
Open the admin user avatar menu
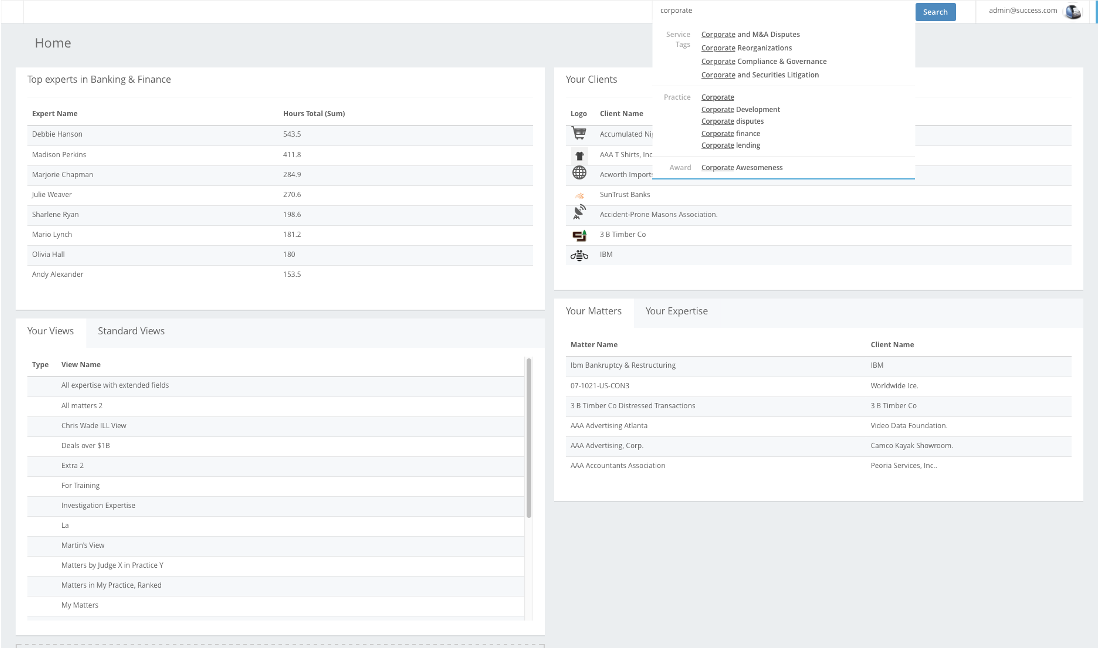1073,12
